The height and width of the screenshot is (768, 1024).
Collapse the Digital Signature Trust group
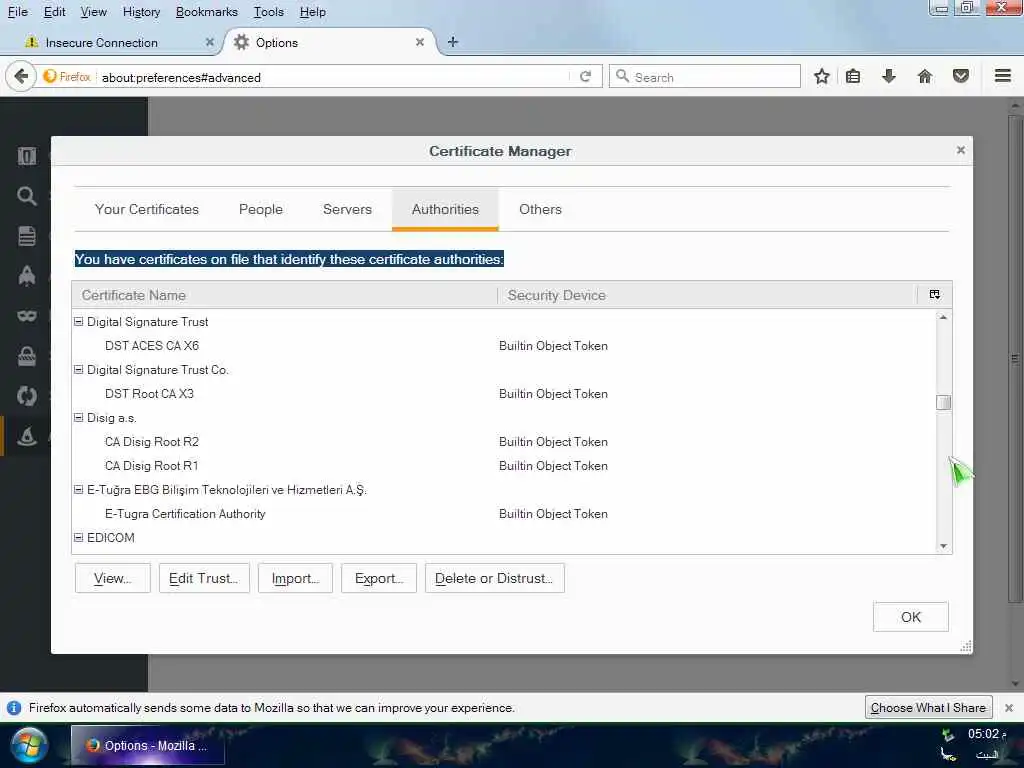[78, 321]
